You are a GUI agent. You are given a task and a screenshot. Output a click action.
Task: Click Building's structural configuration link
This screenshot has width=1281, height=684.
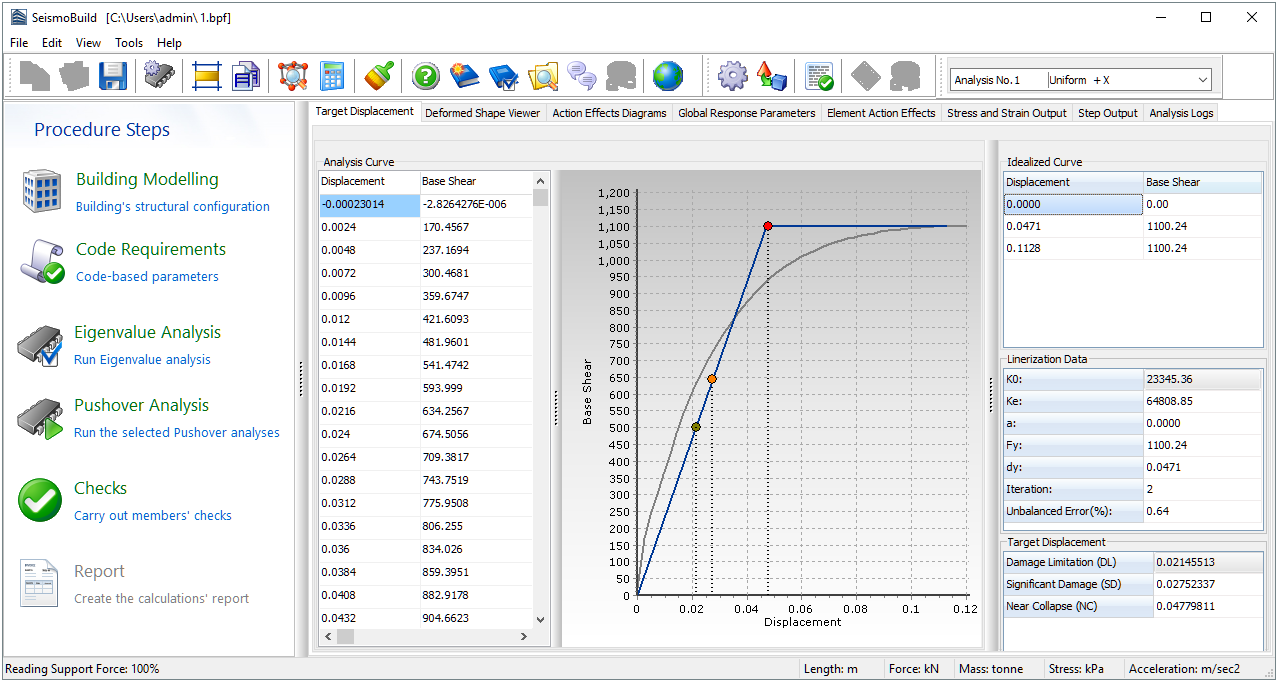tap(173, 207)
